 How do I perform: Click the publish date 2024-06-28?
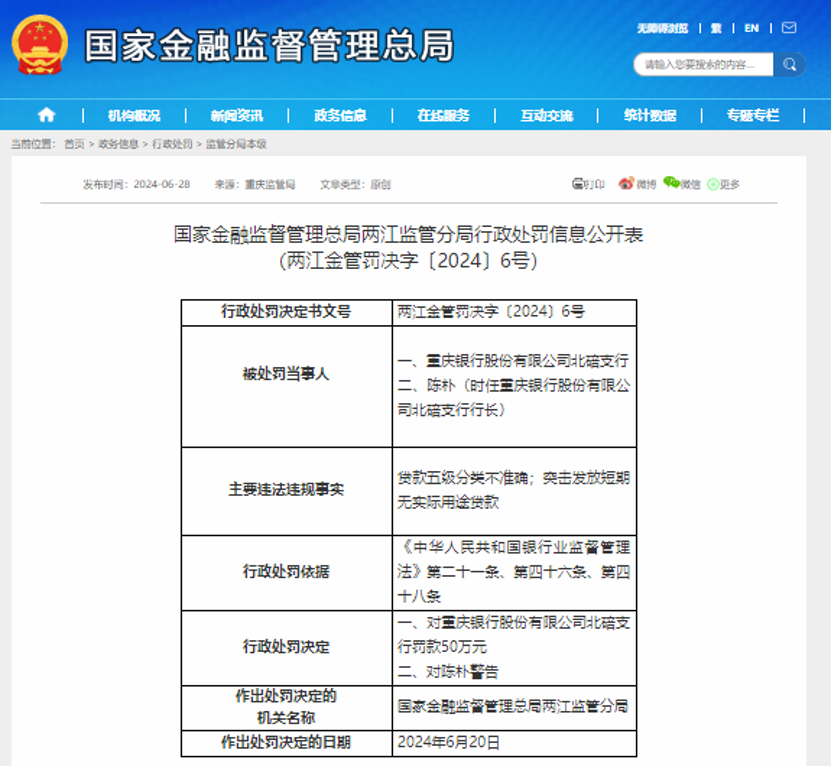(162, 184)
